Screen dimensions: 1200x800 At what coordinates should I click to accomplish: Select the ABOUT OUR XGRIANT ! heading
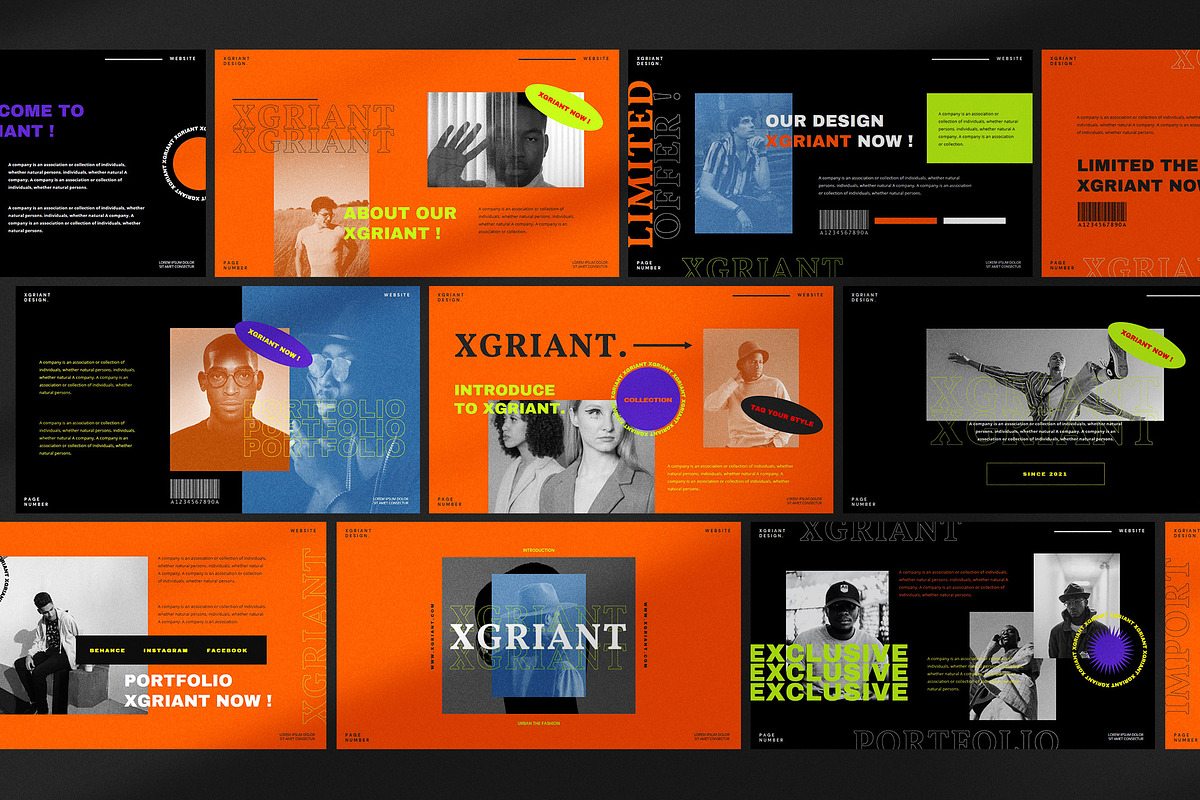tap(400, 223)
